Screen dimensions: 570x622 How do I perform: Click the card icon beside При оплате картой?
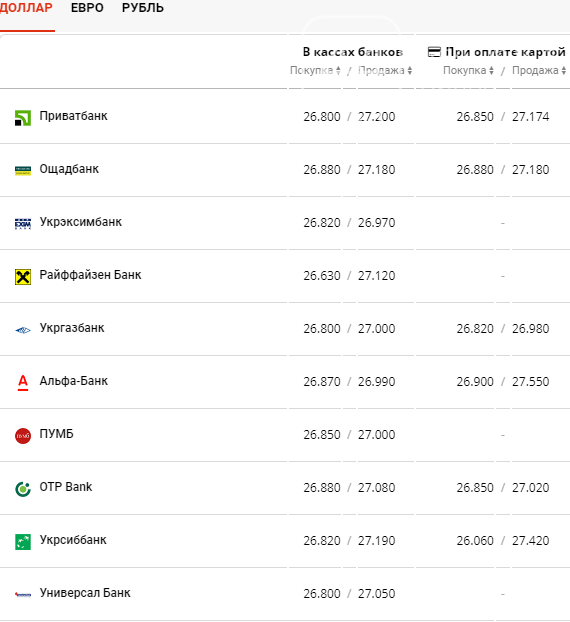pyautogui.click(x=434, y=52)
